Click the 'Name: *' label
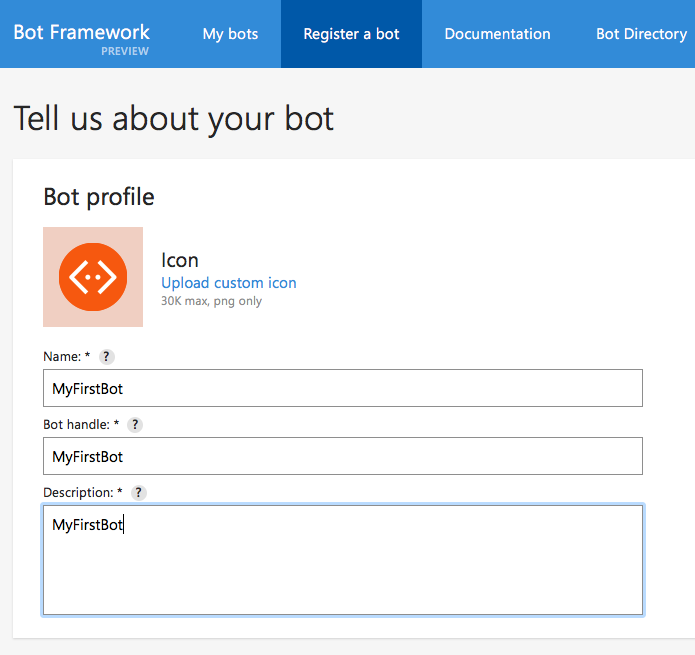695x655 pixels. [66, 357]
